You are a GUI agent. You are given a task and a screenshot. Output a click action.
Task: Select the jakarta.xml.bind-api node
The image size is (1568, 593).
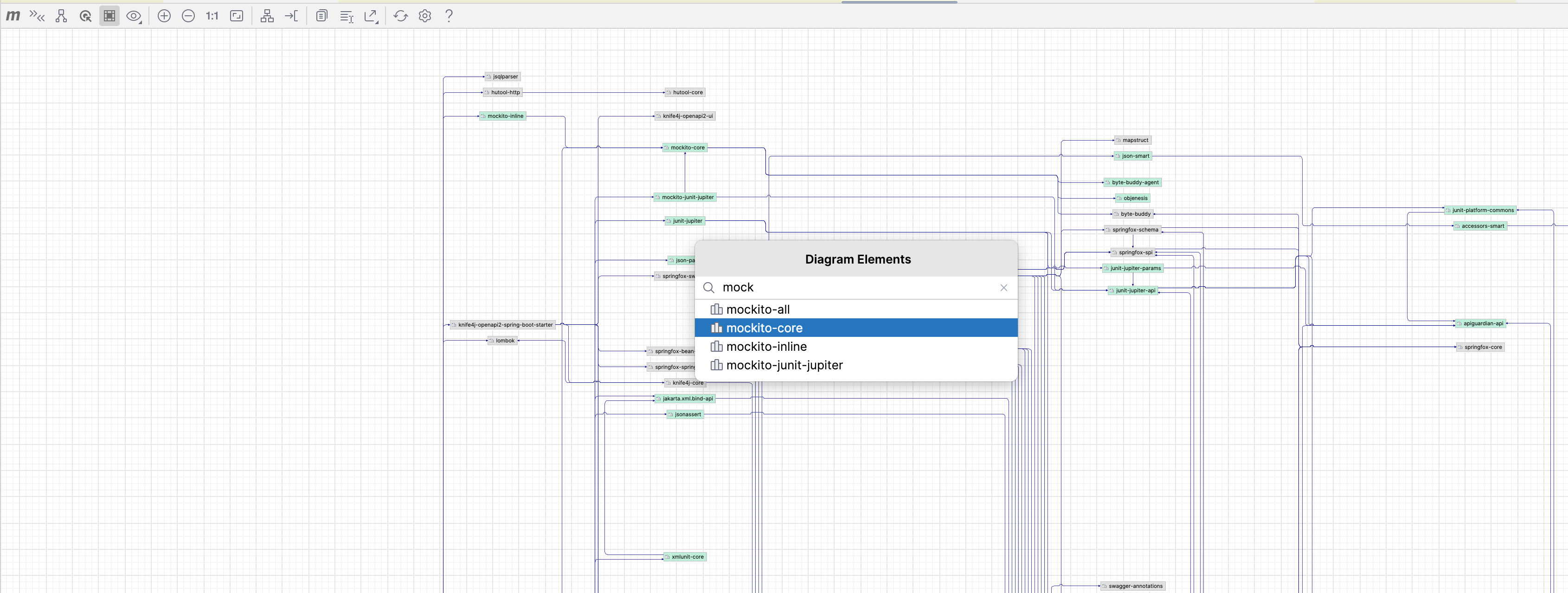[685, 398]
